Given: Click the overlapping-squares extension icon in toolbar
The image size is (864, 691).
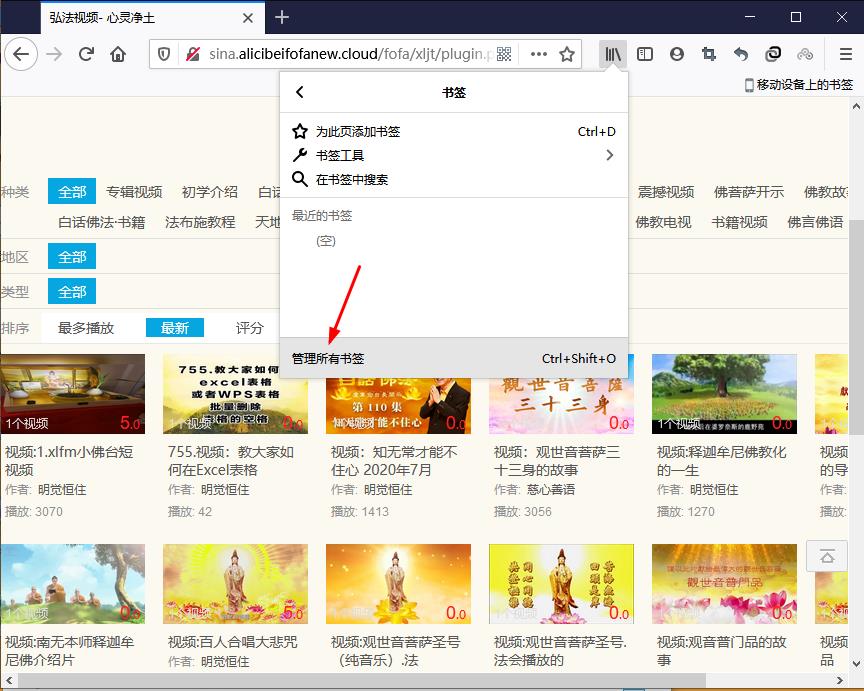Looking at the screenshot, I should (x=773, y=54).
